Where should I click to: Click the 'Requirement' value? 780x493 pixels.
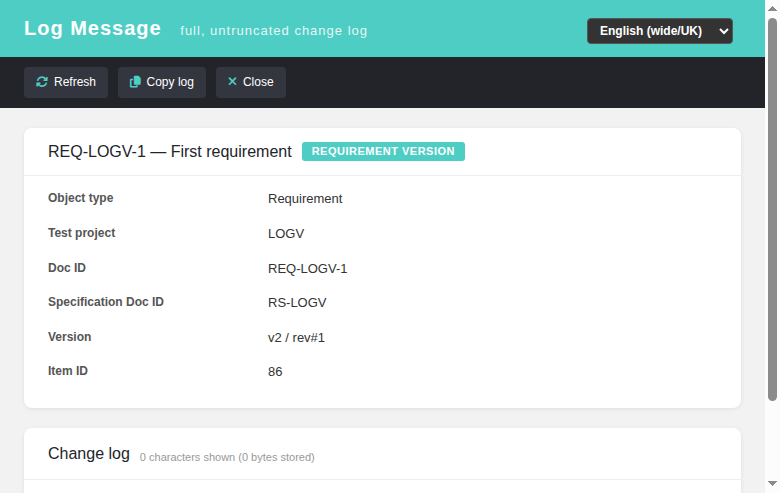pyautogui.click(x=305, y=198)
